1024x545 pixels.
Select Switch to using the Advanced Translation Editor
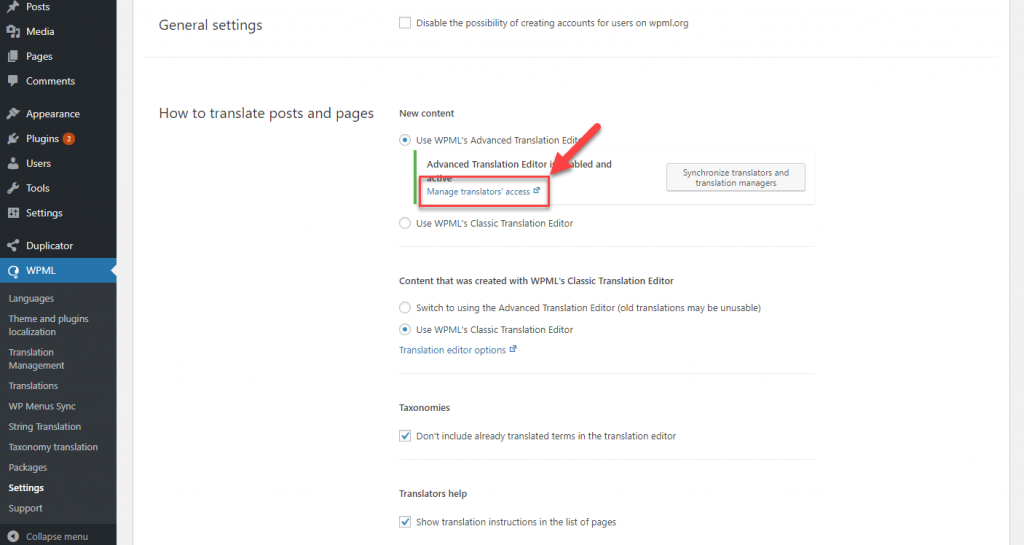coord(405,307)
